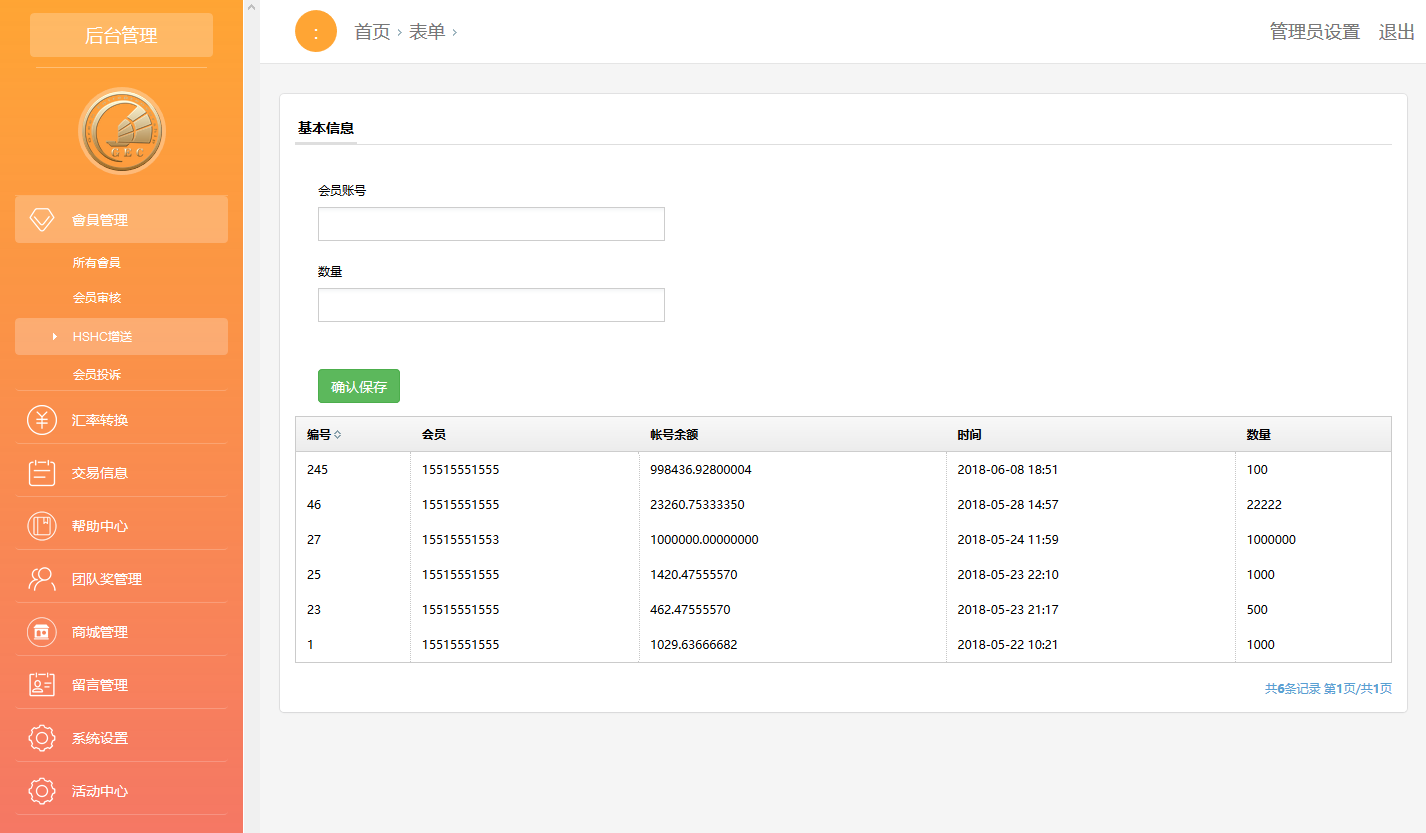Click the yen icon for 汇率转换
1426x833 pixels.
pos(42,420)
